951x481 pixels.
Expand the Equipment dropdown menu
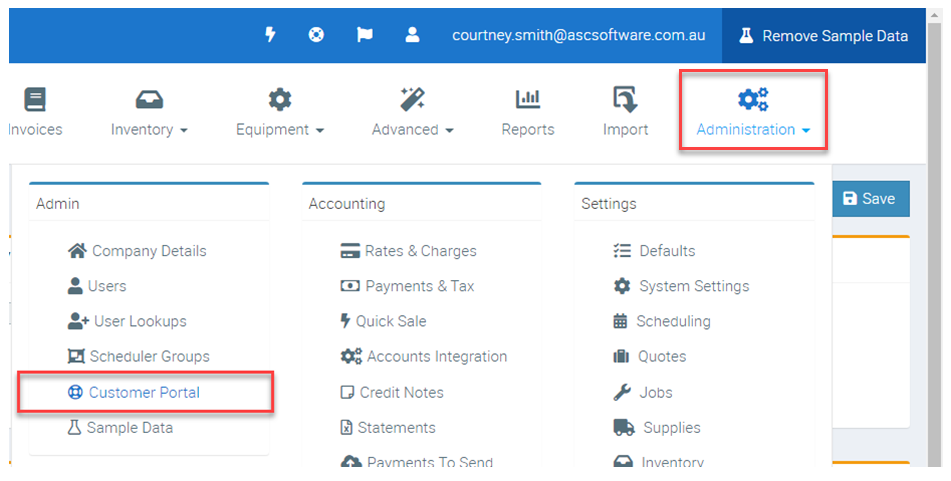click(280, 129)
